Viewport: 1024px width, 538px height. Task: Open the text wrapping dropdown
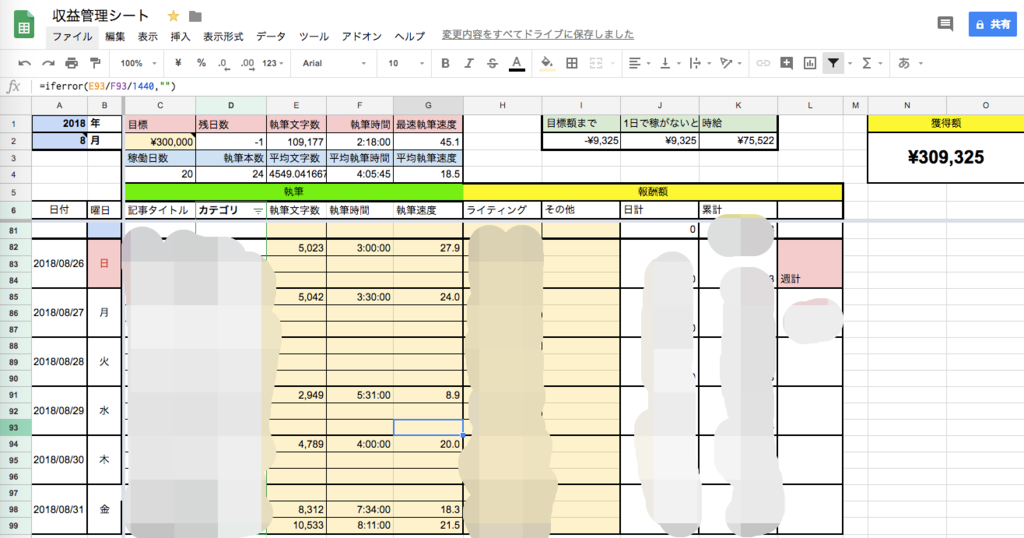tap(700, 63)
